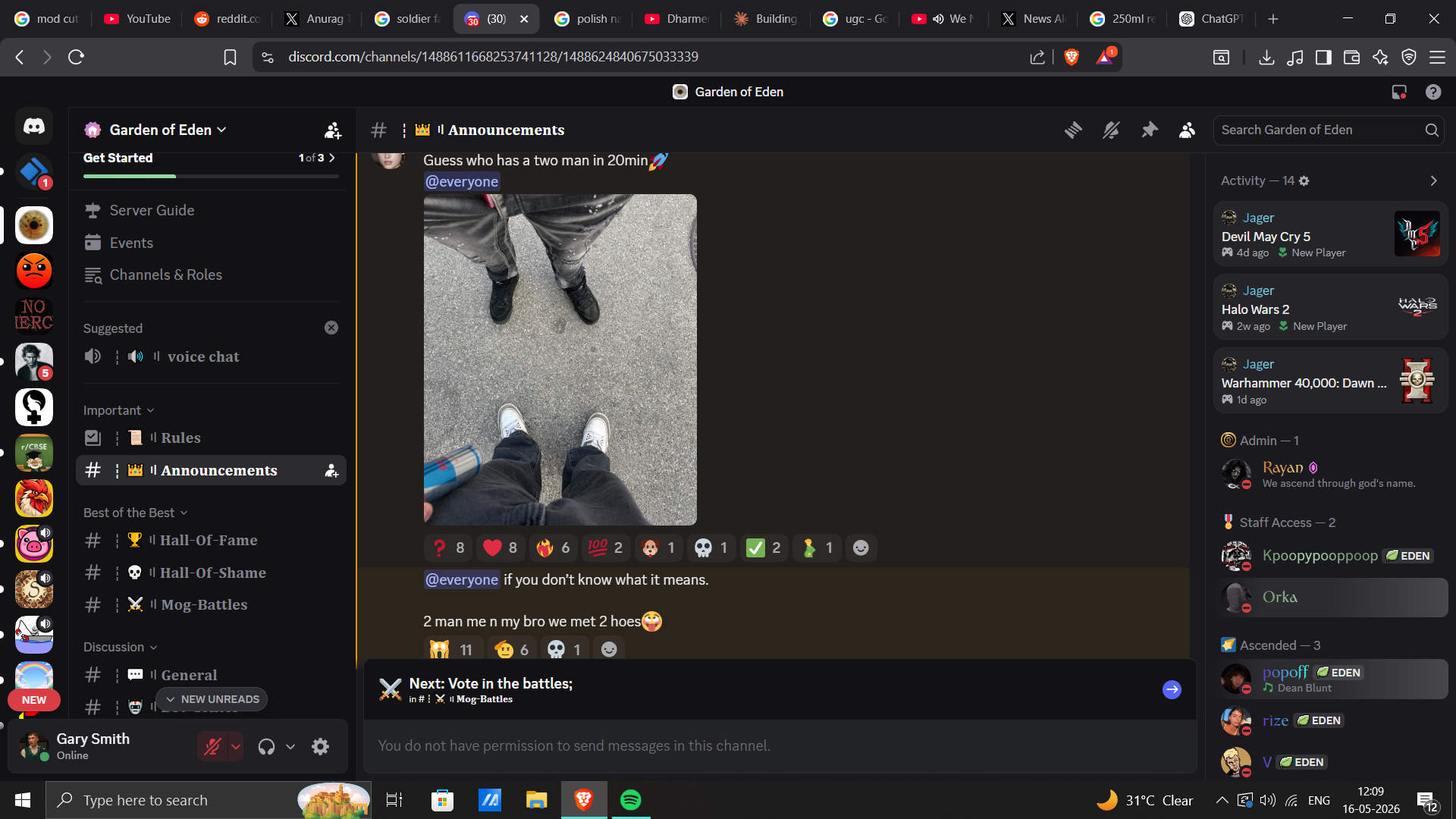Open Hall-Of-Shame channel
The width and height of the screenshot is (1456, 819).
tap(211, 573)
